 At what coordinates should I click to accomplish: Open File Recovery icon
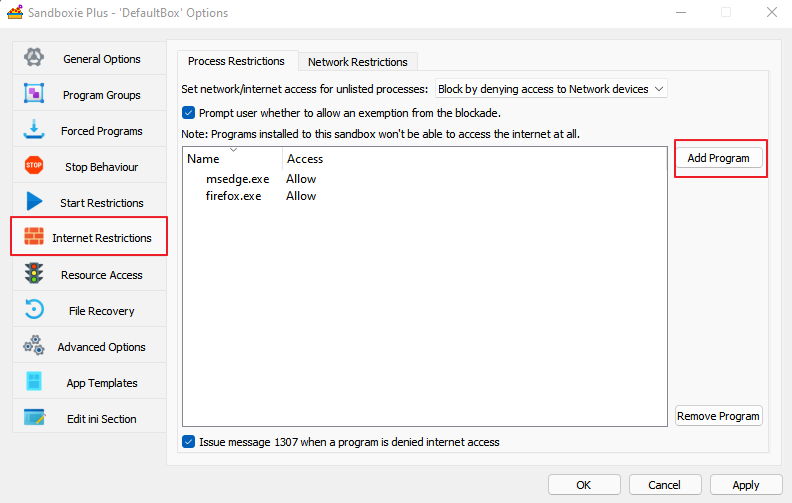[34, 311]
